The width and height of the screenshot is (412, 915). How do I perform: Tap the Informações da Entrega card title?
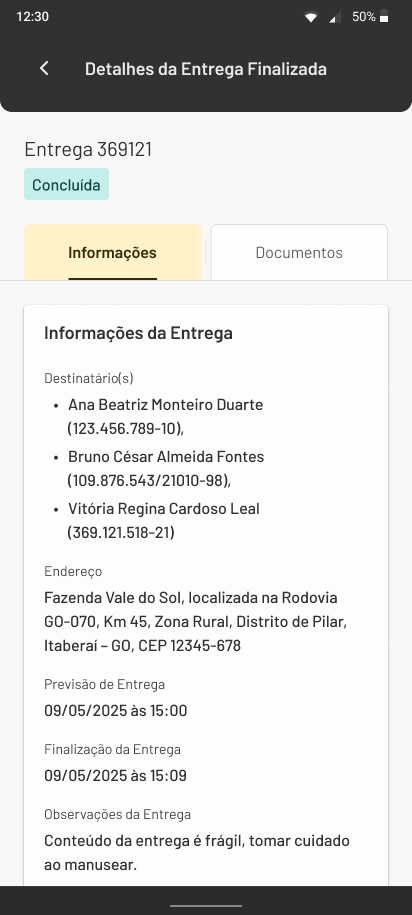[138, 333]
